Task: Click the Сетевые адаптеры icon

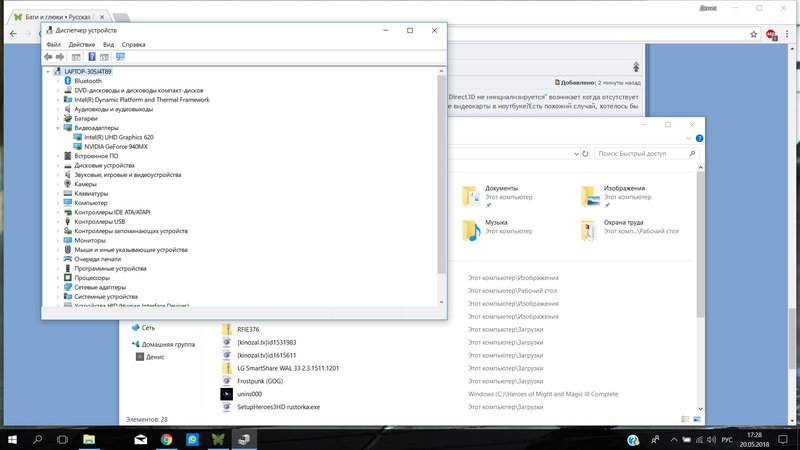Action: click(67, 287)
